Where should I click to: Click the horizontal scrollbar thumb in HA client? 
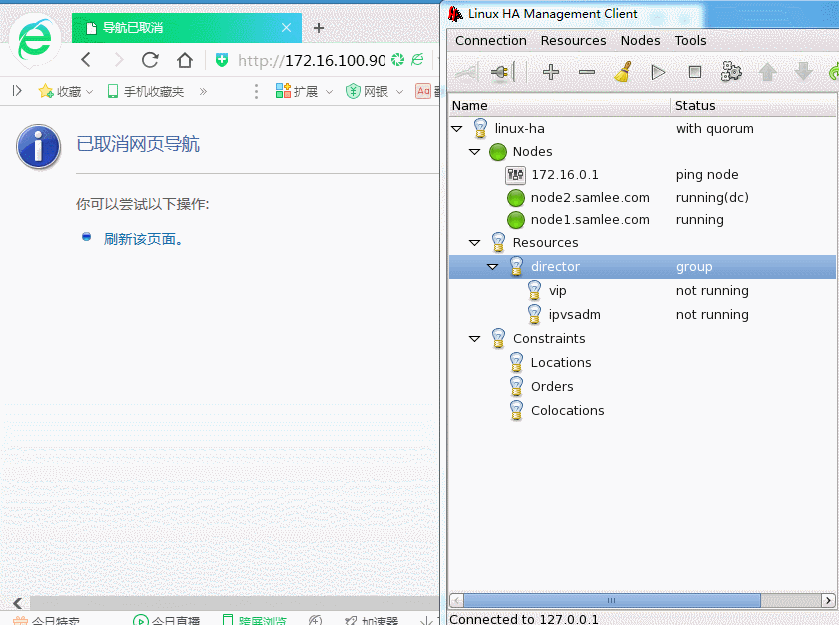[612, 600]
